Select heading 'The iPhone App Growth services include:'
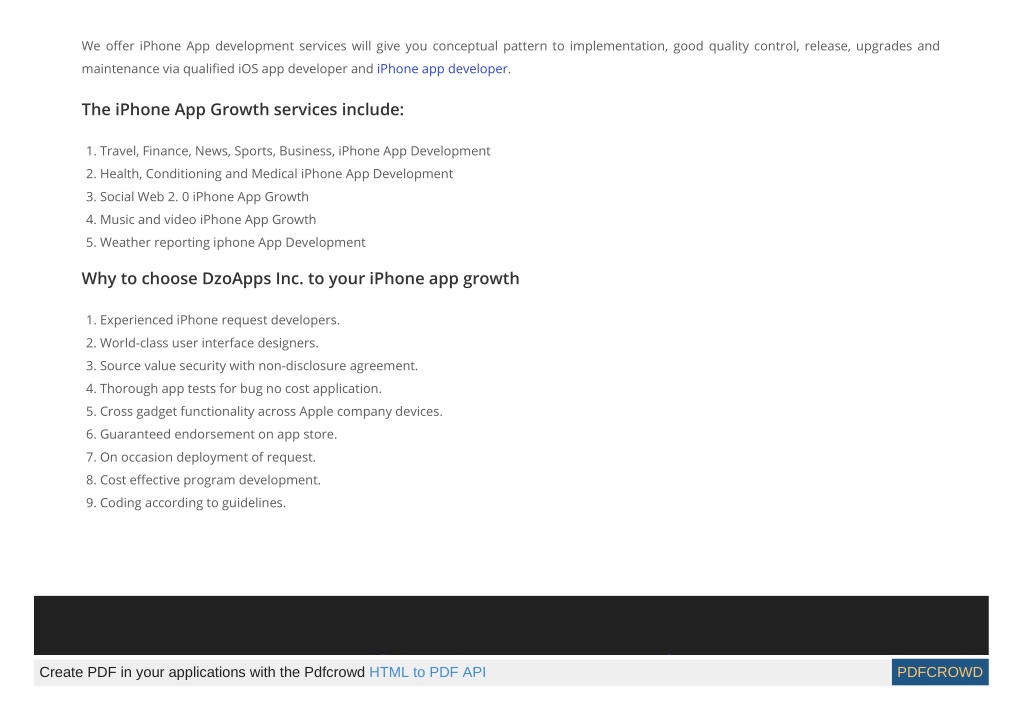Viewport: 1023px width, 724px height. [243, 109]
